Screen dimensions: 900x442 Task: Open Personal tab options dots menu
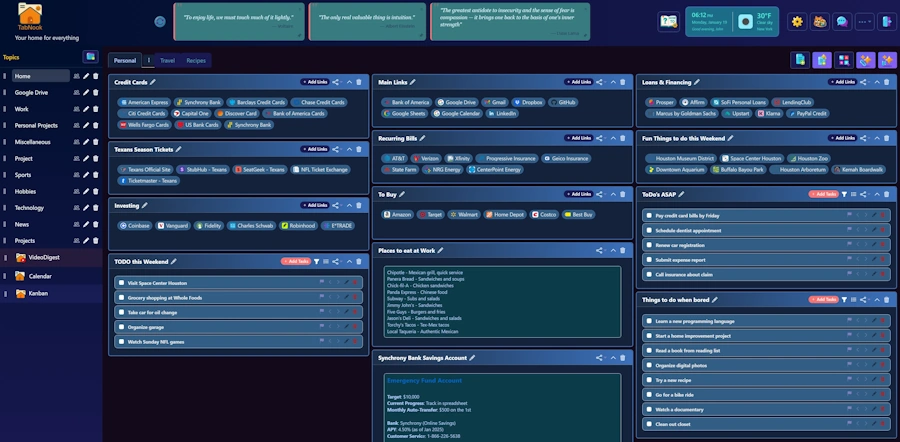click(149, 60)
